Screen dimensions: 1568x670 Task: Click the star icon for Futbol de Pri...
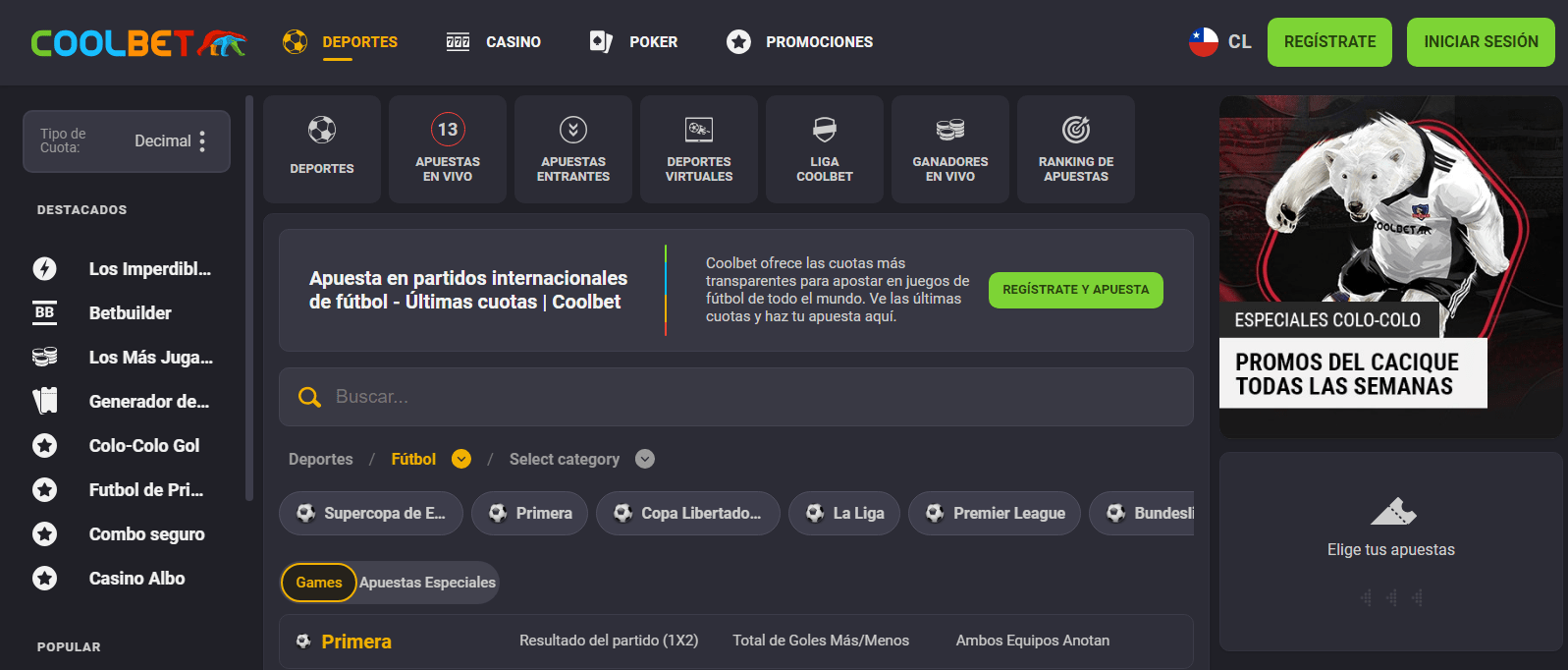point(45,489)
